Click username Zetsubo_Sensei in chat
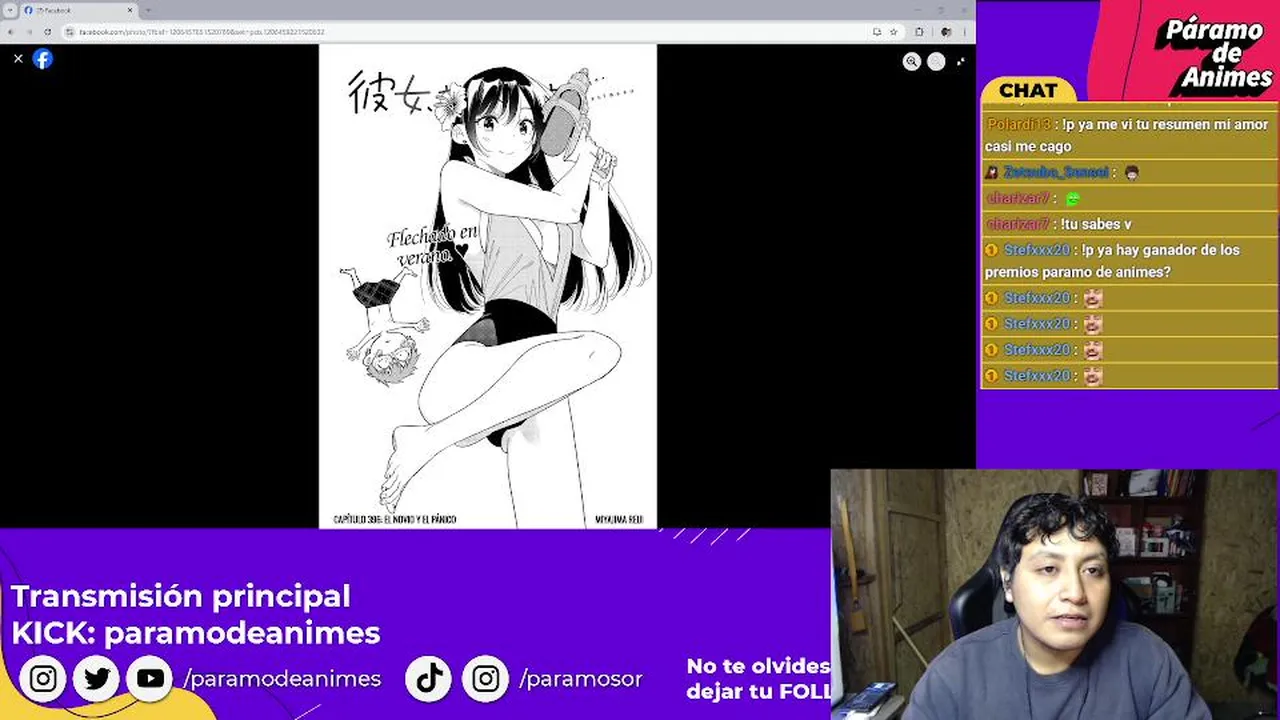This screenshot has height=720, width=1280. 1056,172
